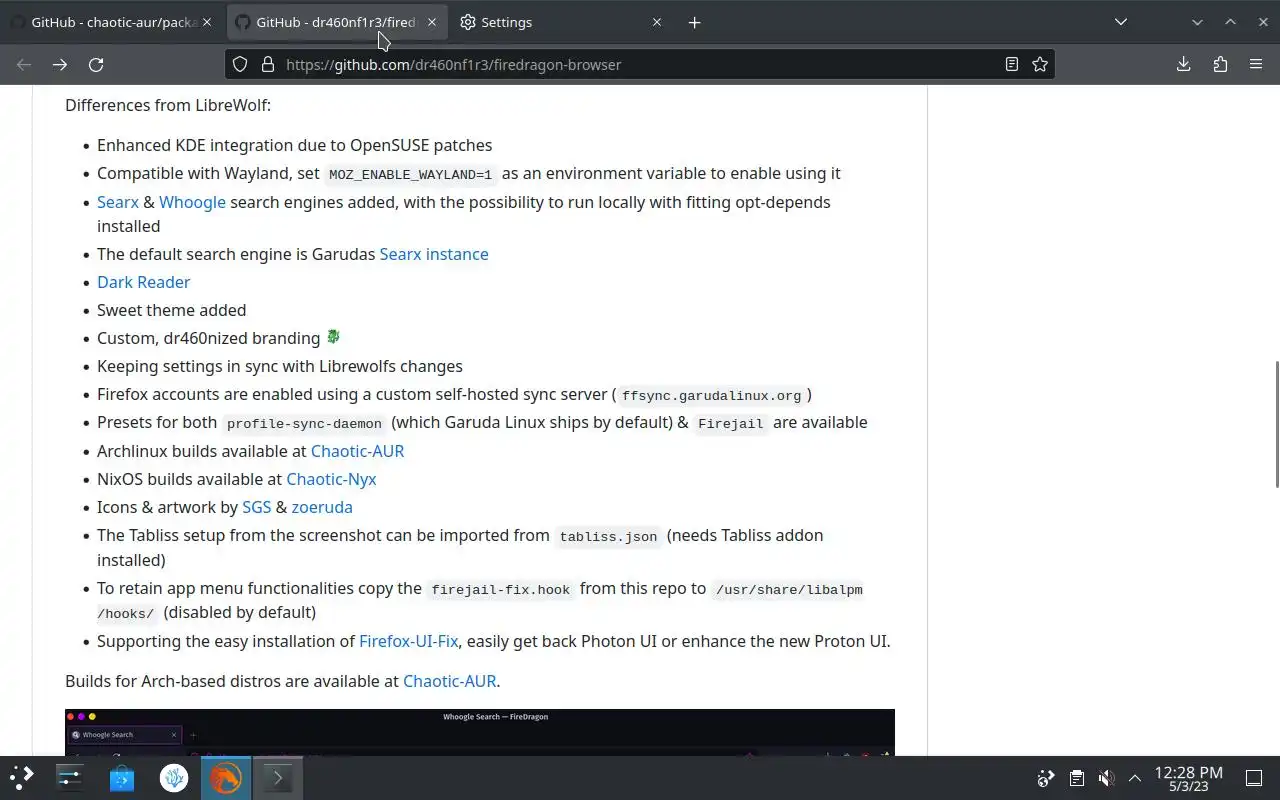Click the address bar URL field
The height and width of the screenshot is (800, 1280).
[x=640, y=64]
